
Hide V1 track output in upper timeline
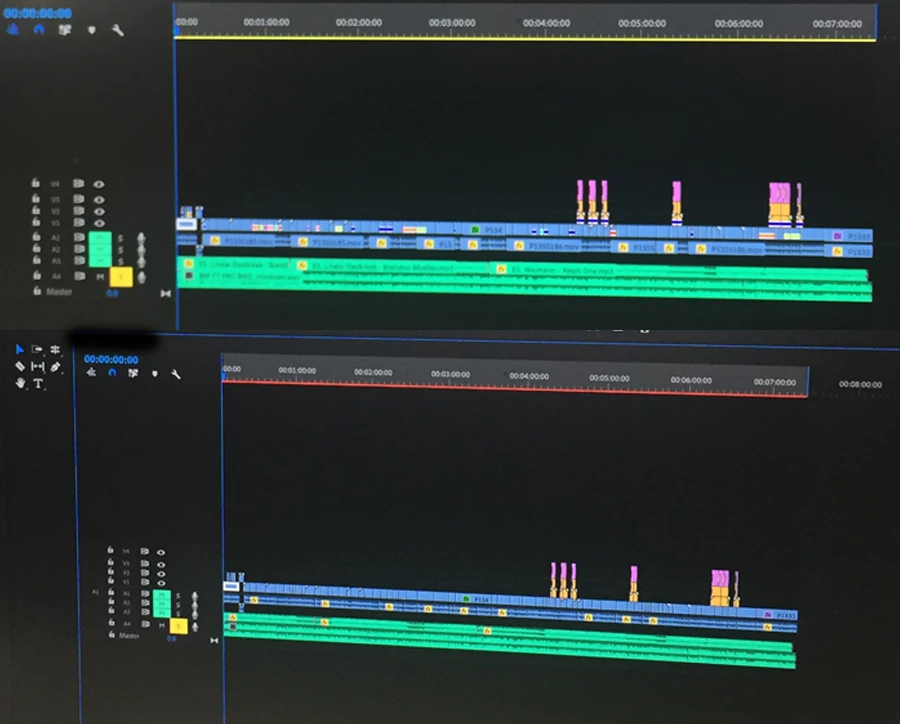point(99,223)
